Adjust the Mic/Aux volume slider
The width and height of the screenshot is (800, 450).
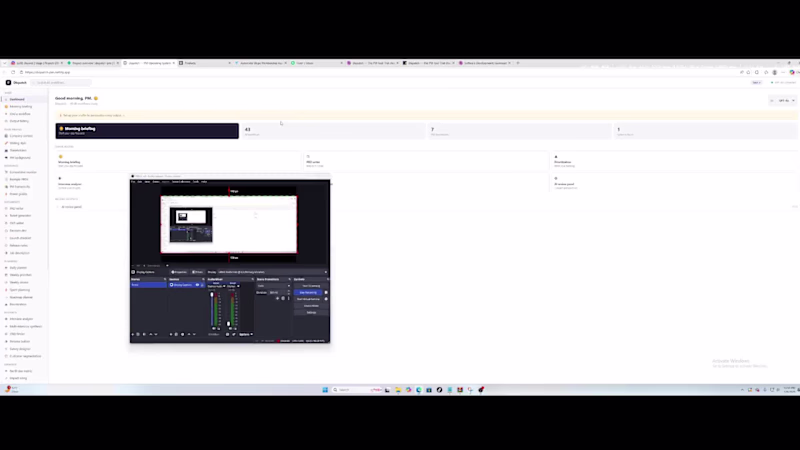point(229,309)
